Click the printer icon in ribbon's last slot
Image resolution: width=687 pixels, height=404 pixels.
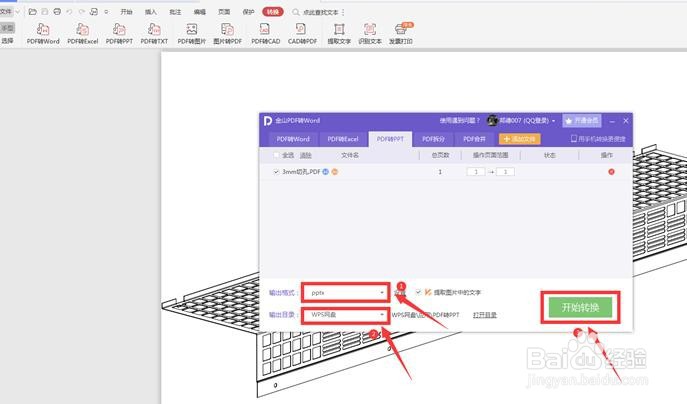point(400,30)
